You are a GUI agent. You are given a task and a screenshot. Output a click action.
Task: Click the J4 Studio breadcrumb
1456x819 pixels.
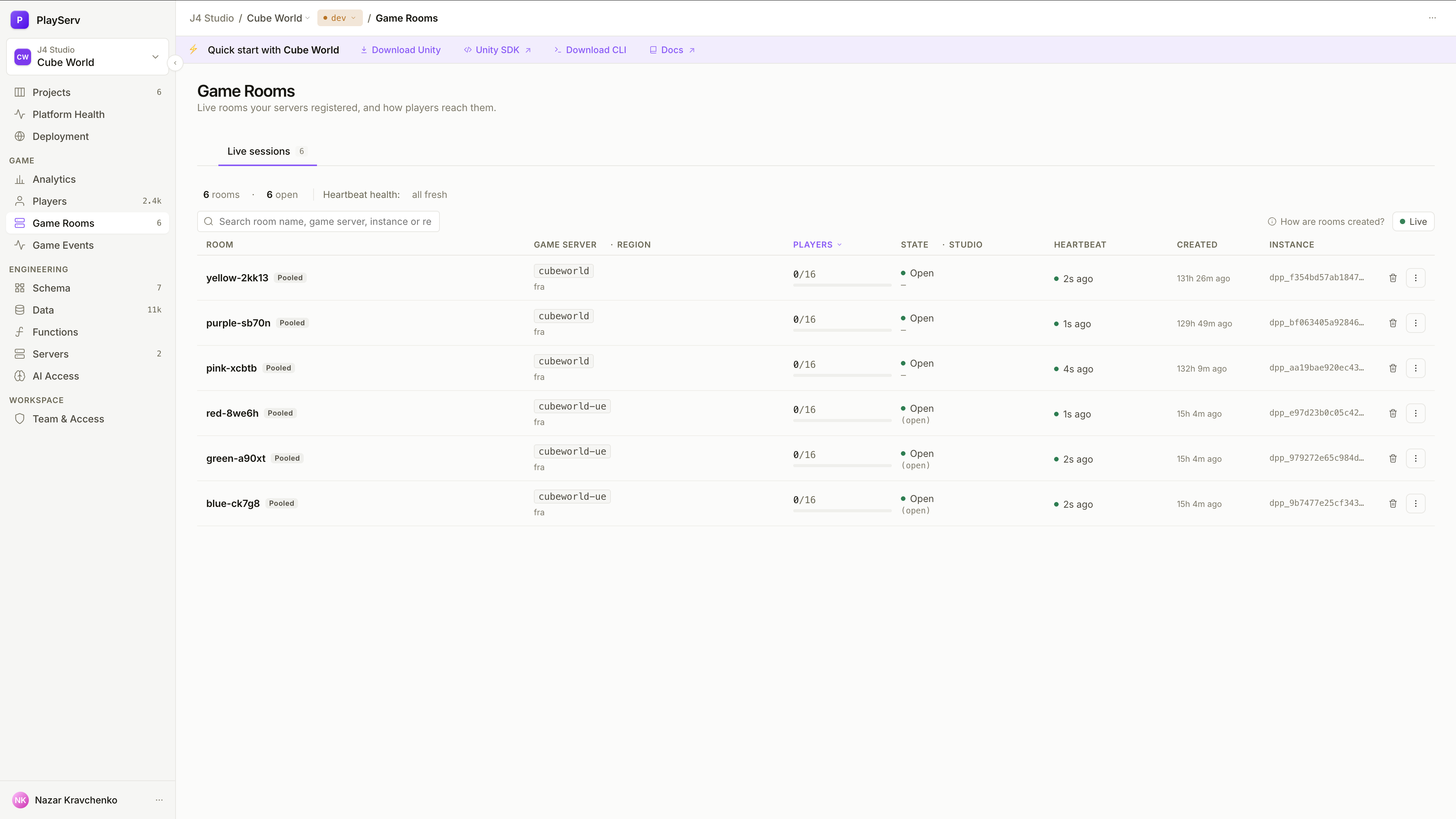point(212,18)
